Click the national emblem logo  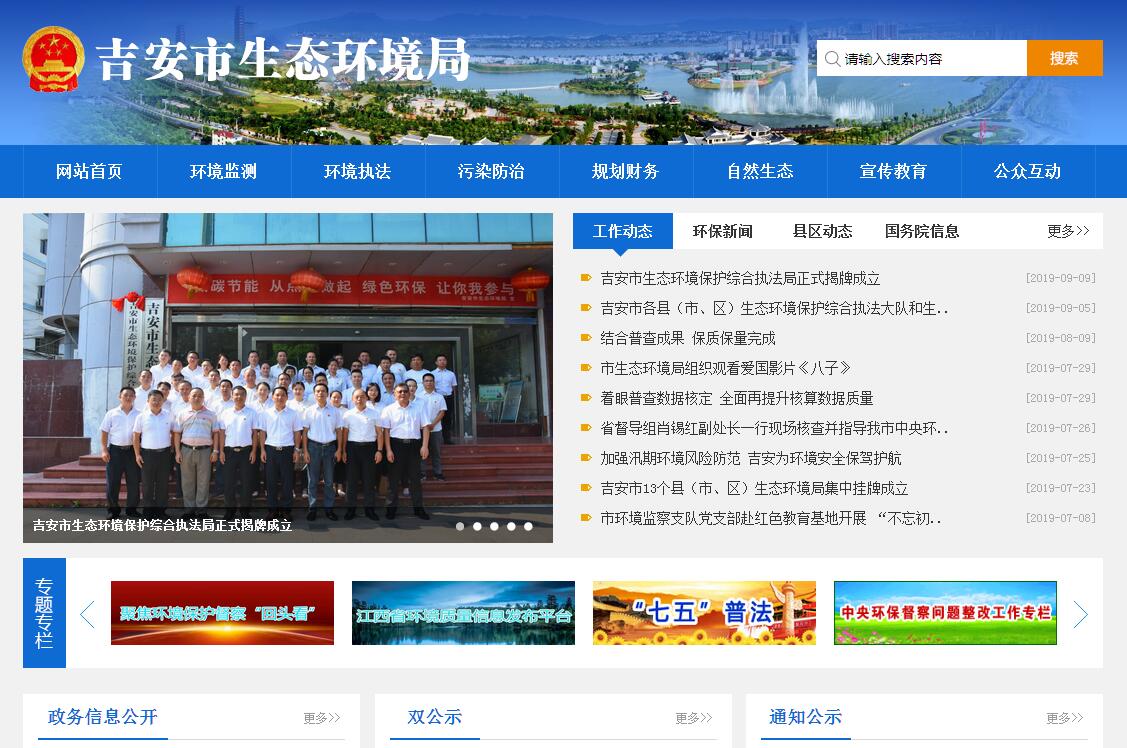(x=53, y=59)
